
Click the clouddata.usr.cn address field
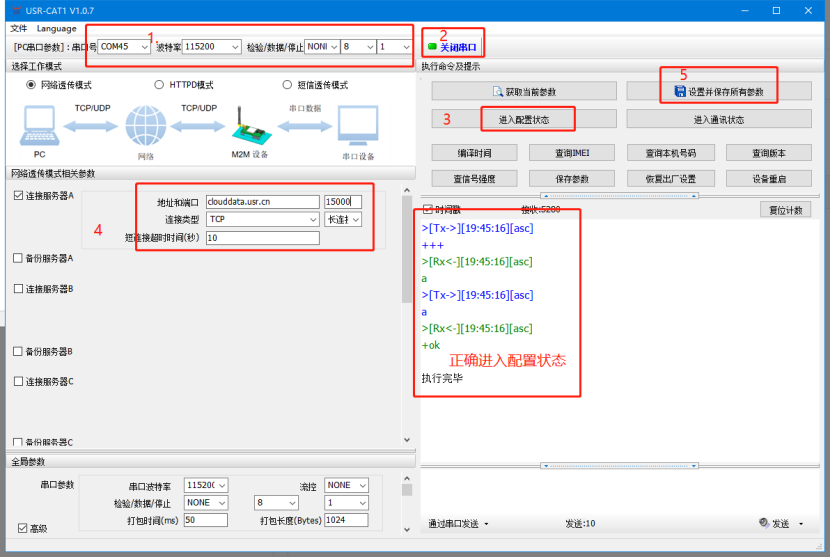coord(261,201)
